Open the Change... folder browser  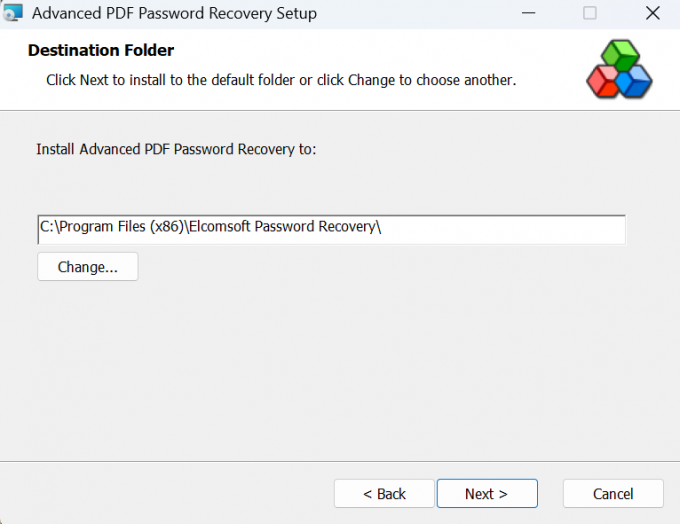[x=88, y=267]
